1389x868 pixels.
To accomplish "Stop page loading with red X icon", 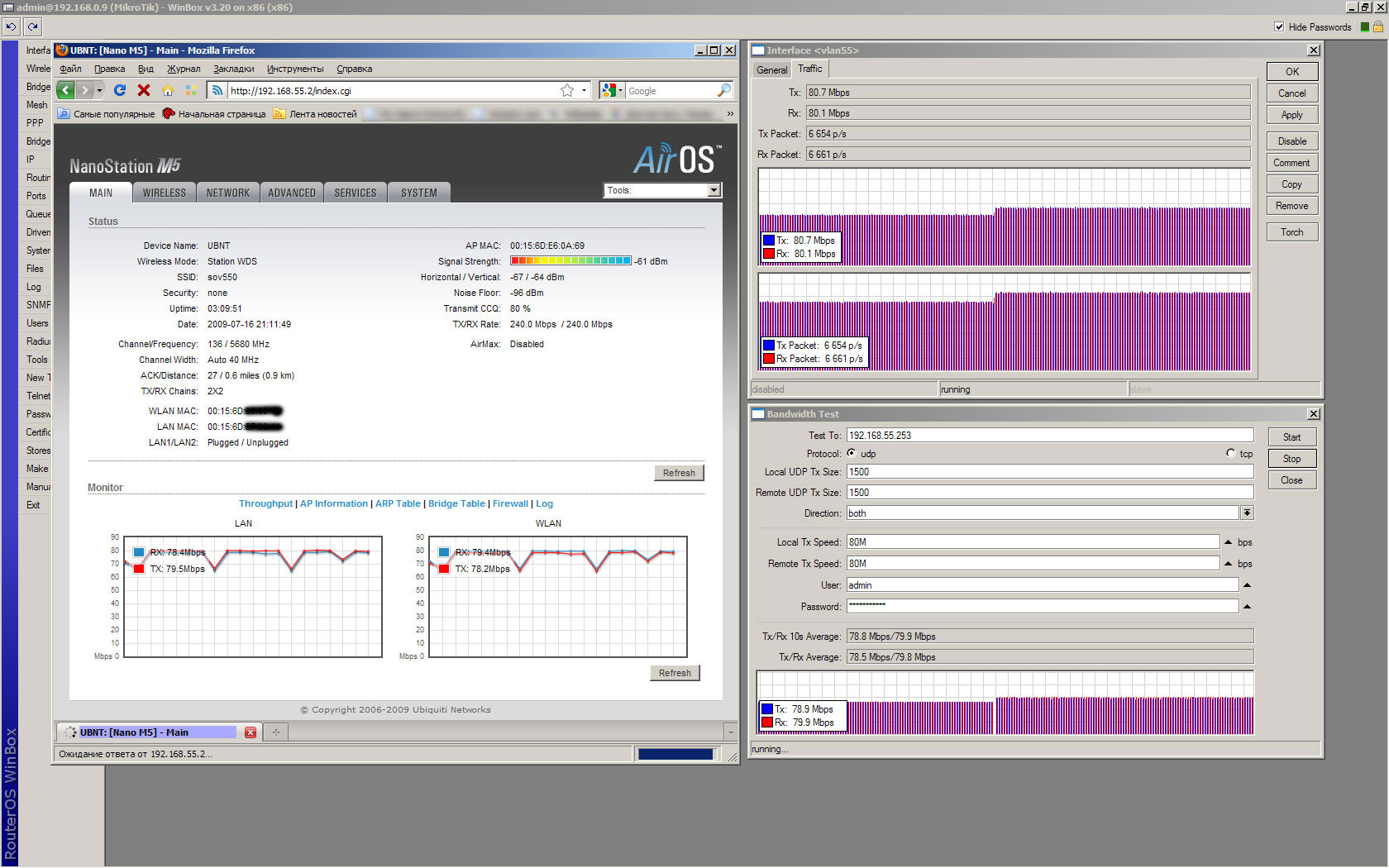I will click(x=144, y=90).
